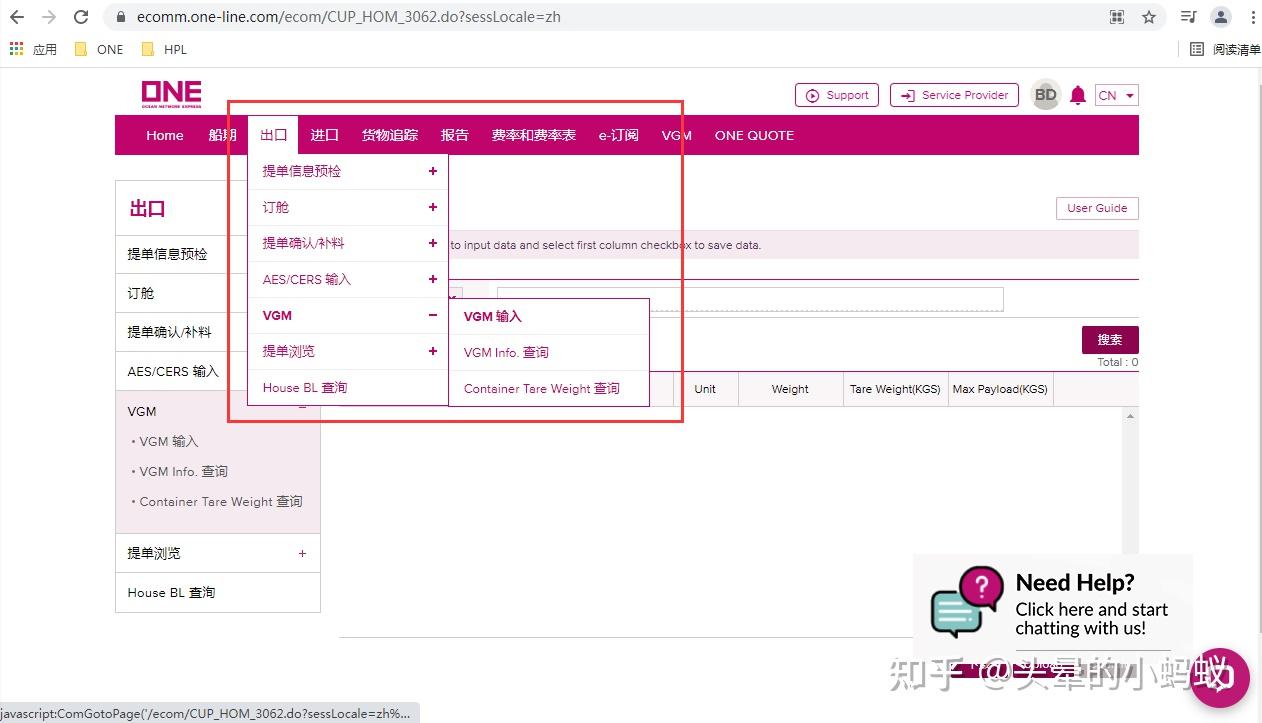Open the apps grid shortcut in bookmarks bar
The width and height of the screenshot is (1262, 723).
tap(15, 49)
